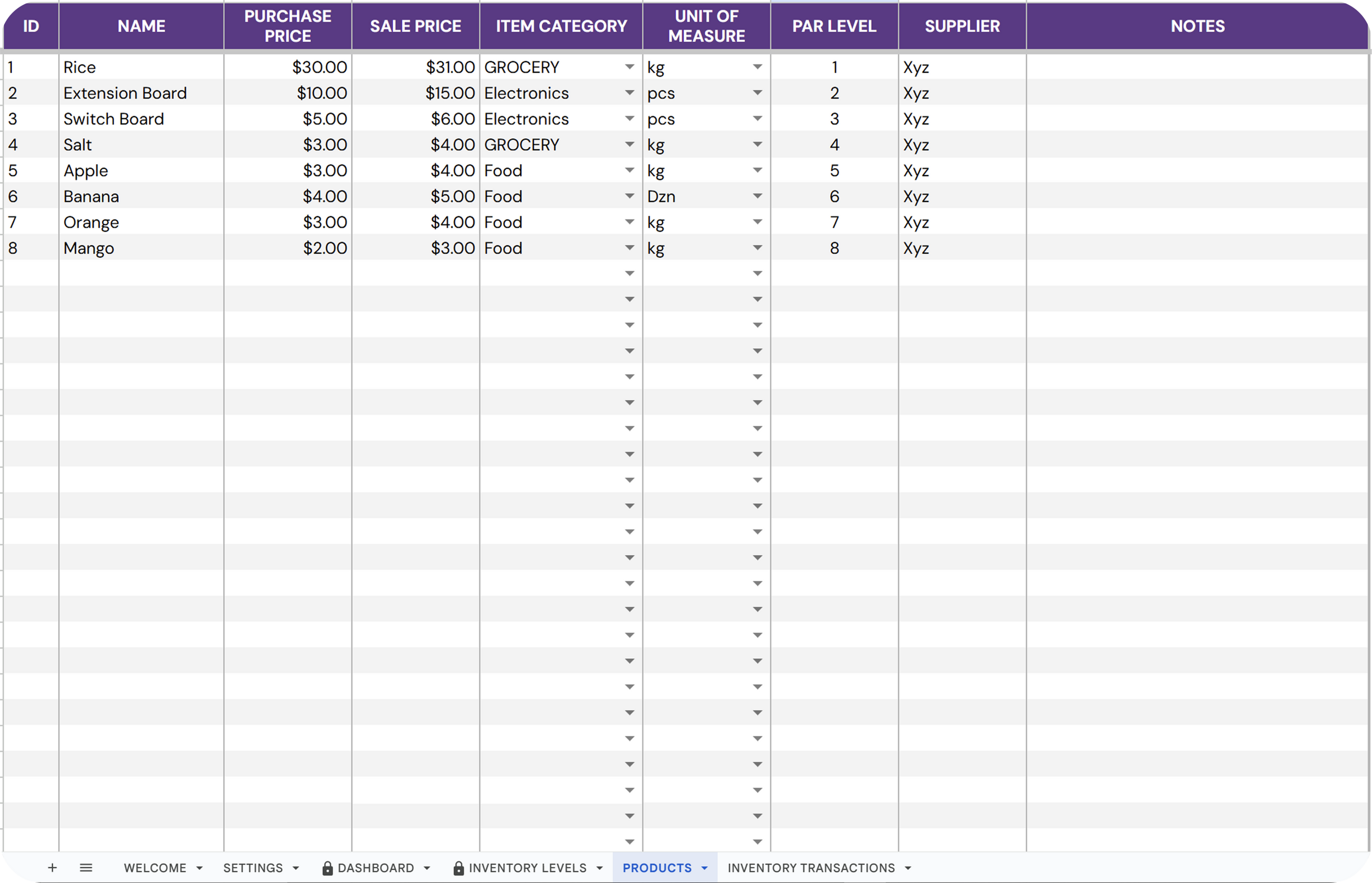Viewport: 1372px width, 883px height.
Task: Open the Inventory Transactions tab arrow menu
Action: (x=908, y=868)
